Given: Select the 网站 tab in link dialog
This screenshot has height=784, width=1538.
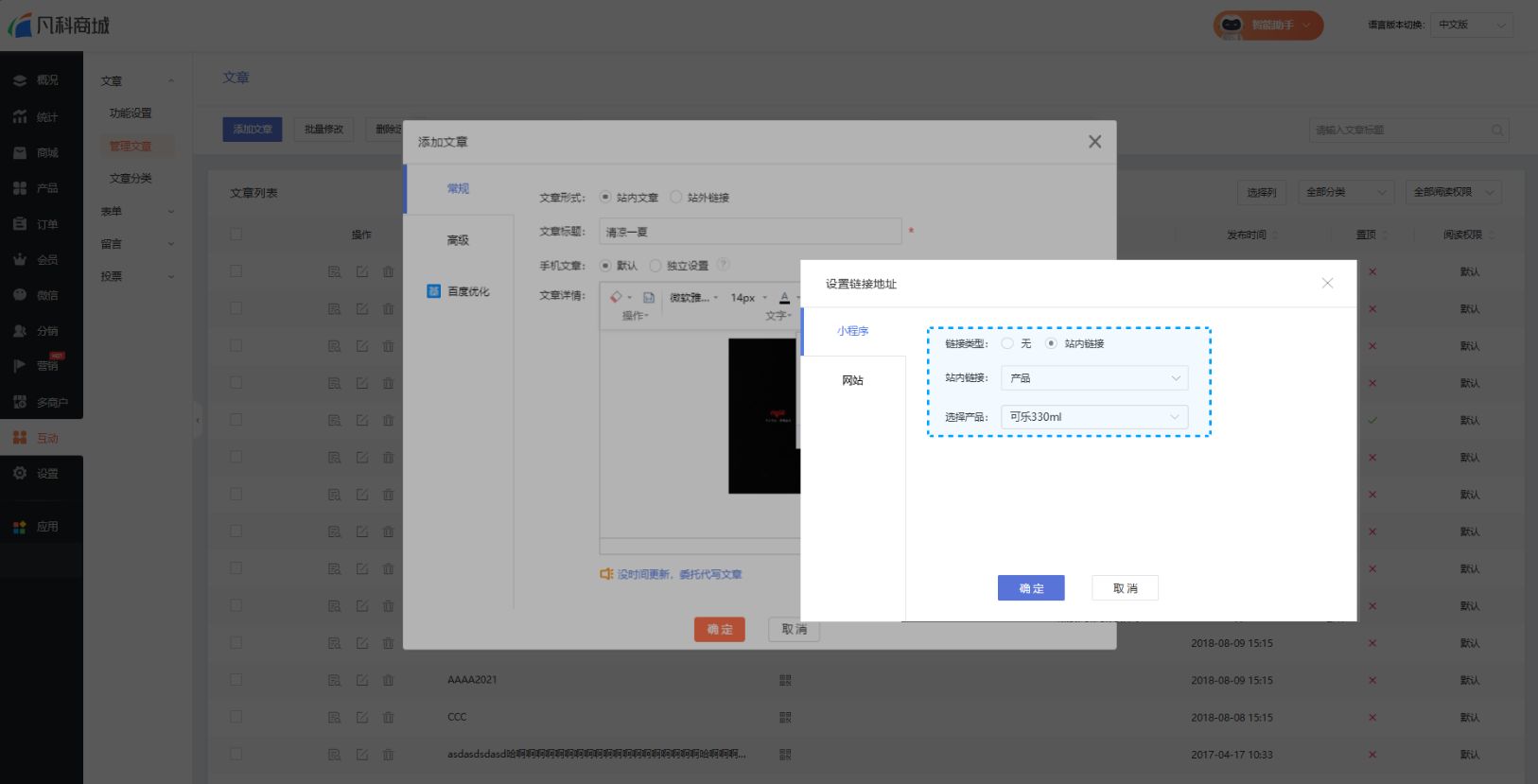Looking at the screenshot, I should (x=853, y=380).
